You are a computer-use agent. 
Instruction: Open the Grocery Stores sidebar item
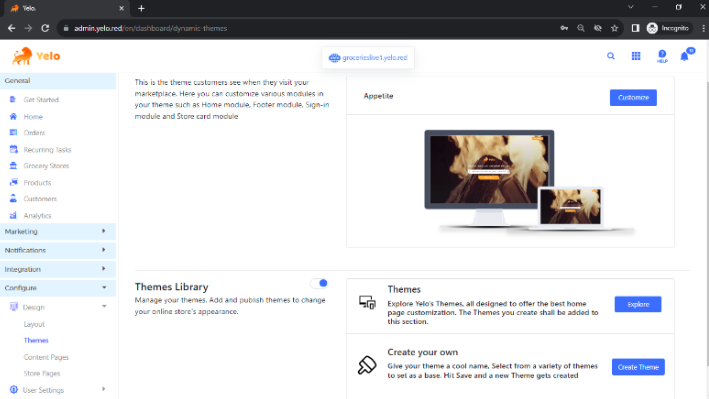click(x=46, y=166)
